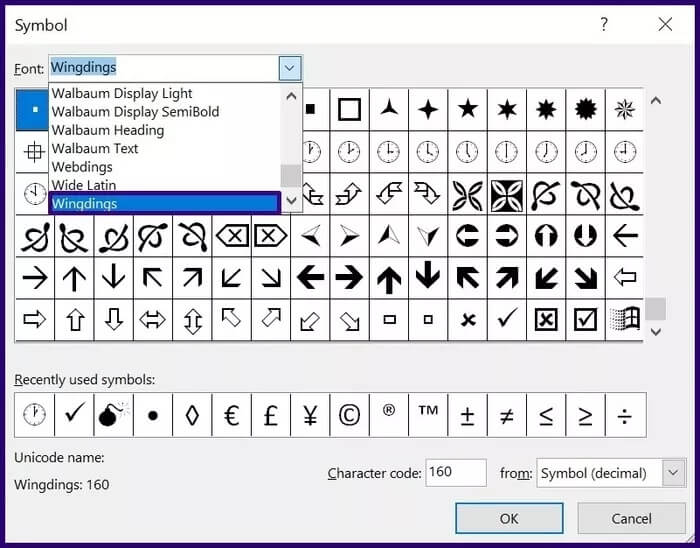
Task: Select the diamond from recent symbols
Action: pos(192,415)
